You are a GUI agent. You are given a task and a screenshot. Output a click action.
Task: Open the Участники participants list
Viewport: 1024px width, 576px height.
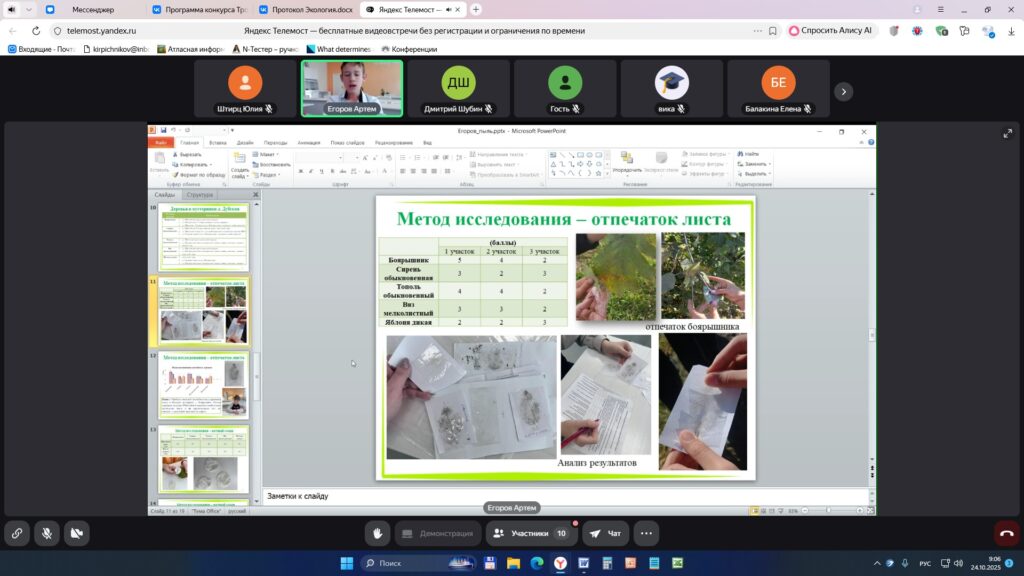(x=530, y=533)
